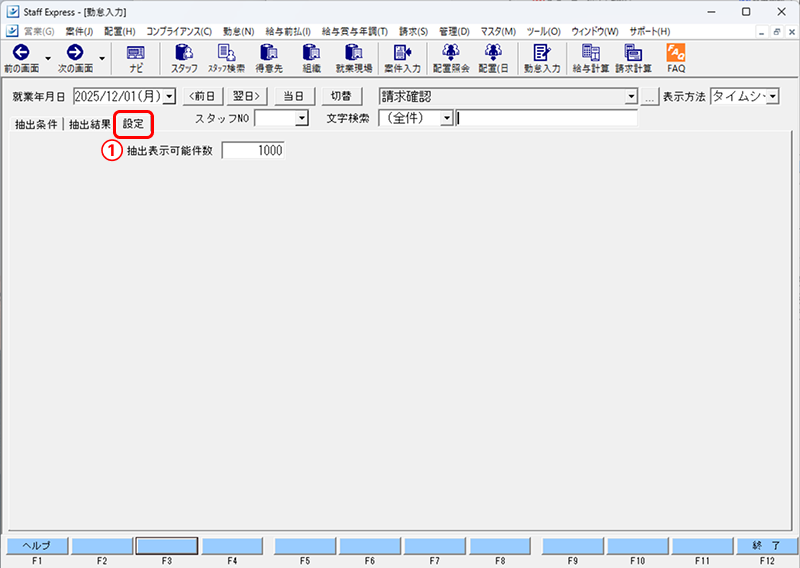Go forward with 次の画面 icon
Viewport: 800px width, 568px height.
[x=76, y=58]
